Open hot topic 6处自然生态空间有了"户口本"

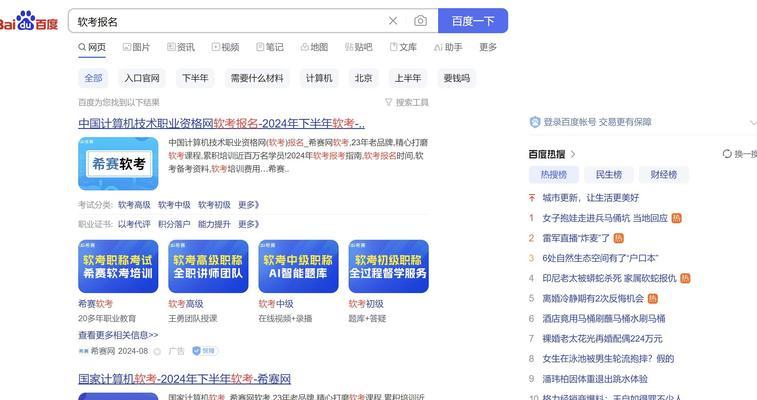601,258
